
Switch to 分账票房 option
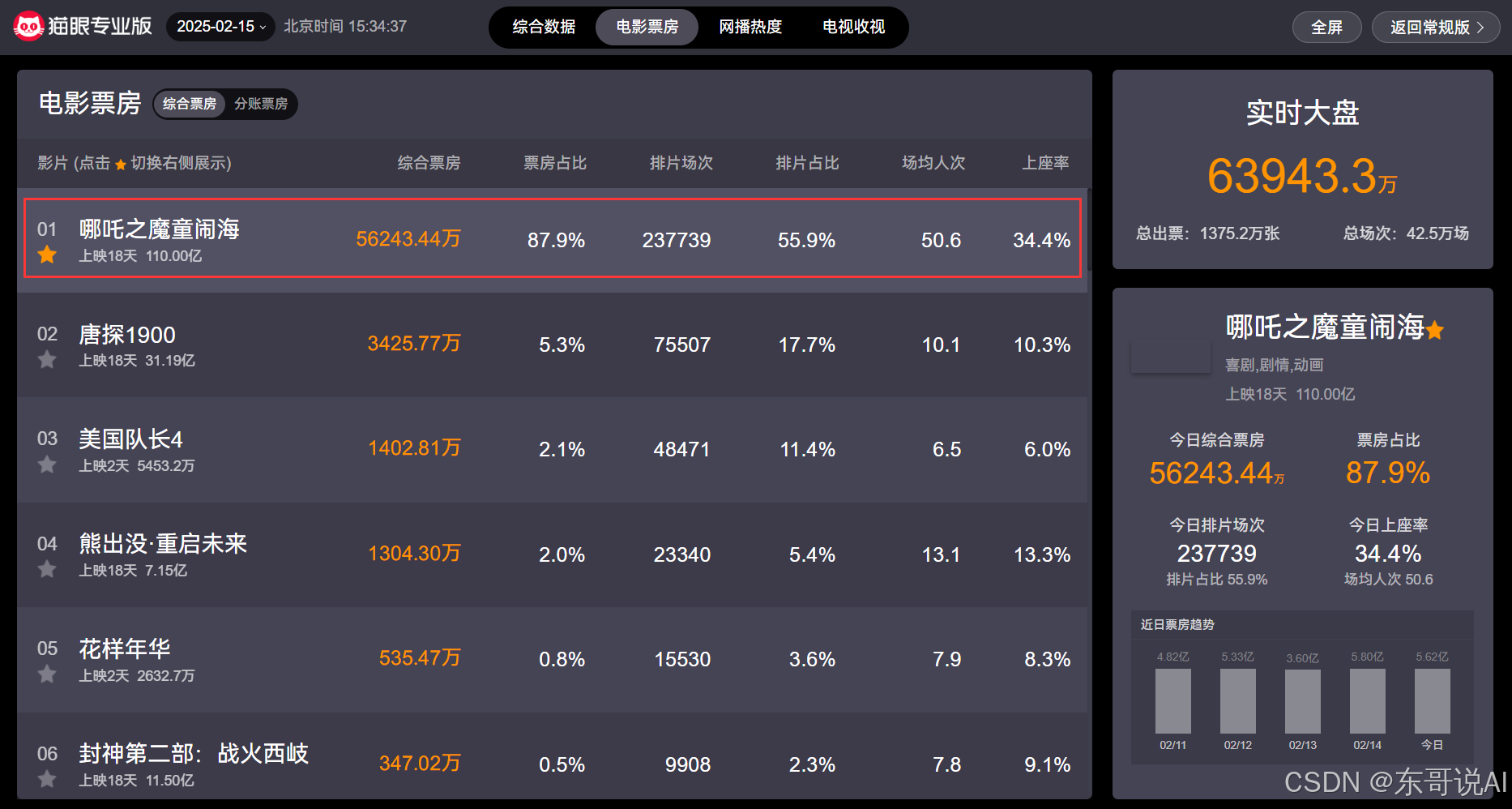(x=261, y=104)
